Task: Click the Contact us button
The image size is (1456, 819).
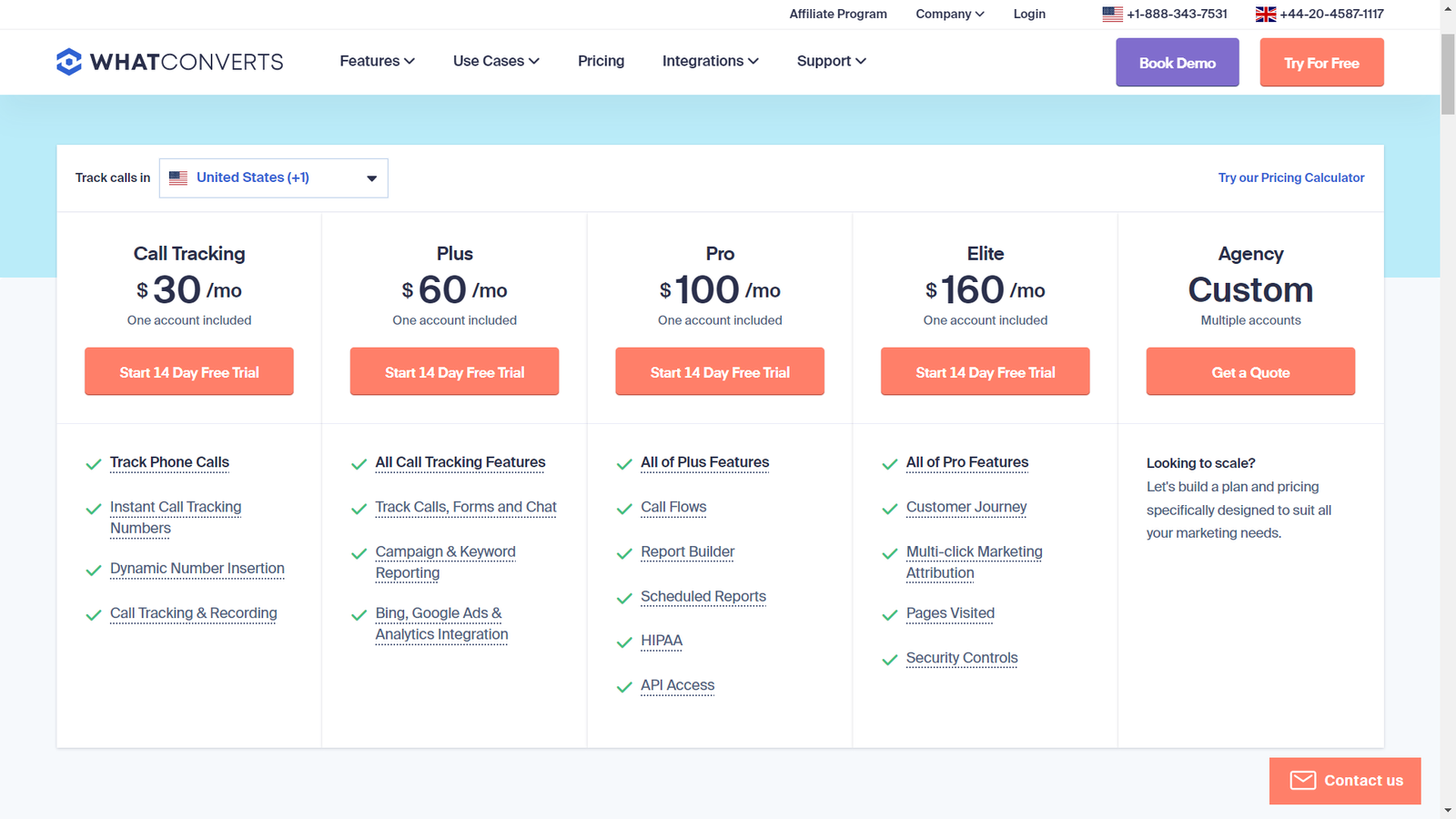Action: click(x=1345, y=781)
